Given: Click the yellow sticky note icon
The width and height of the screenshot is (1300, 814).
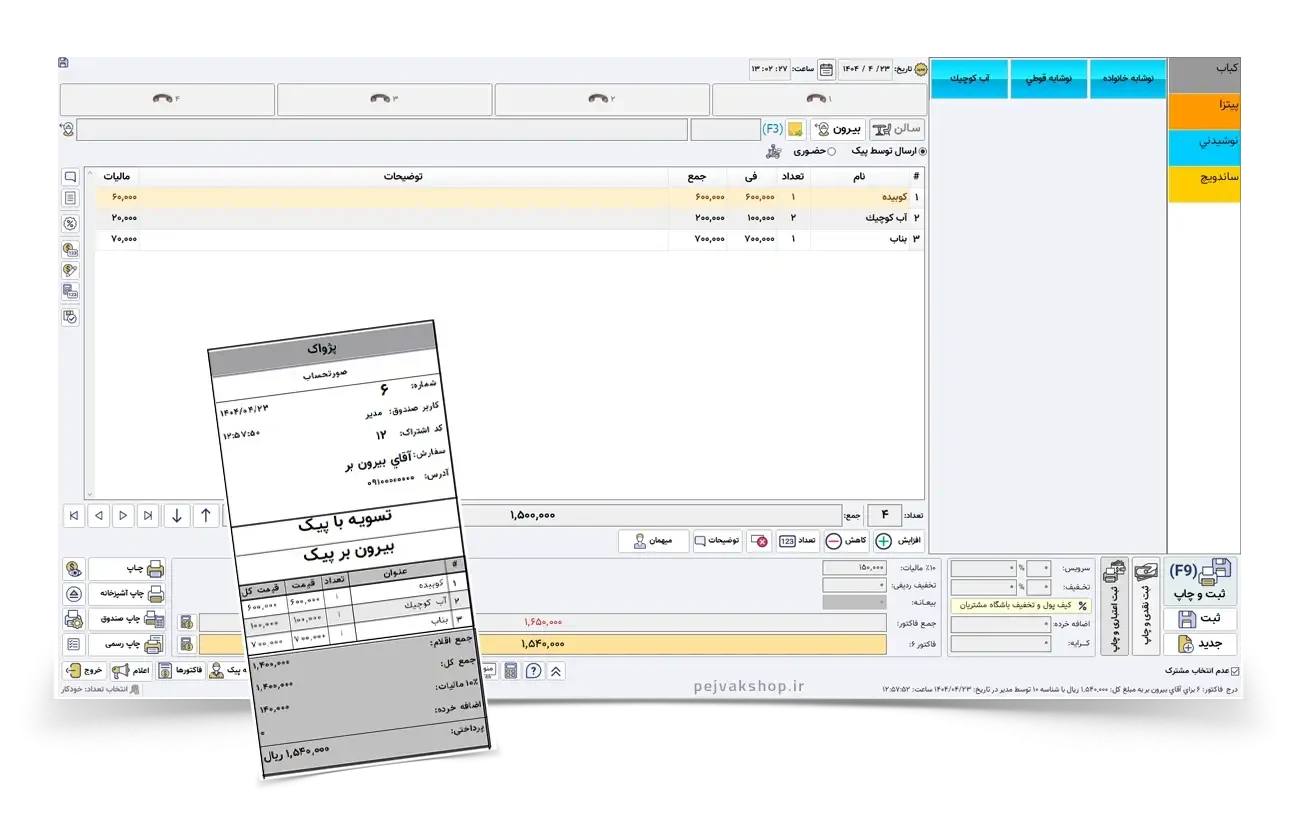Looking at the screenshot, I should point(795,129).
